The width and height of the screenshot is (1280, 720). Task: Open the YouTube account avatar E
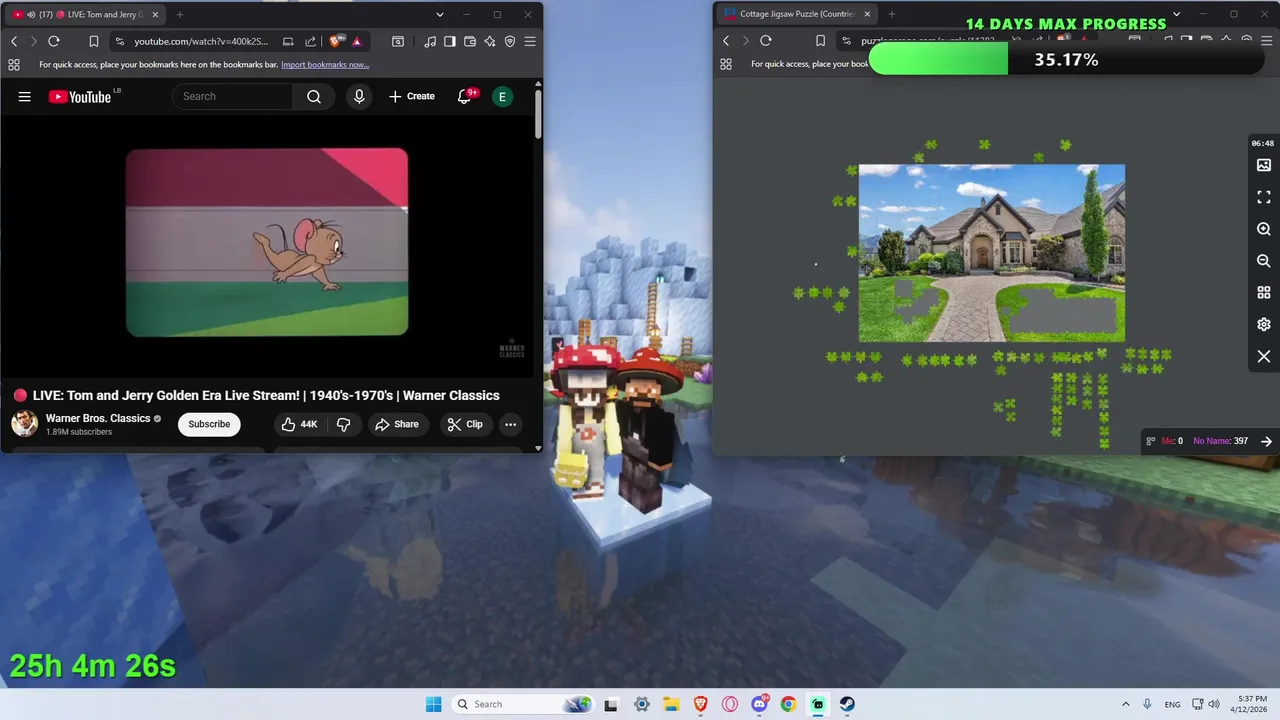[502, 96]
